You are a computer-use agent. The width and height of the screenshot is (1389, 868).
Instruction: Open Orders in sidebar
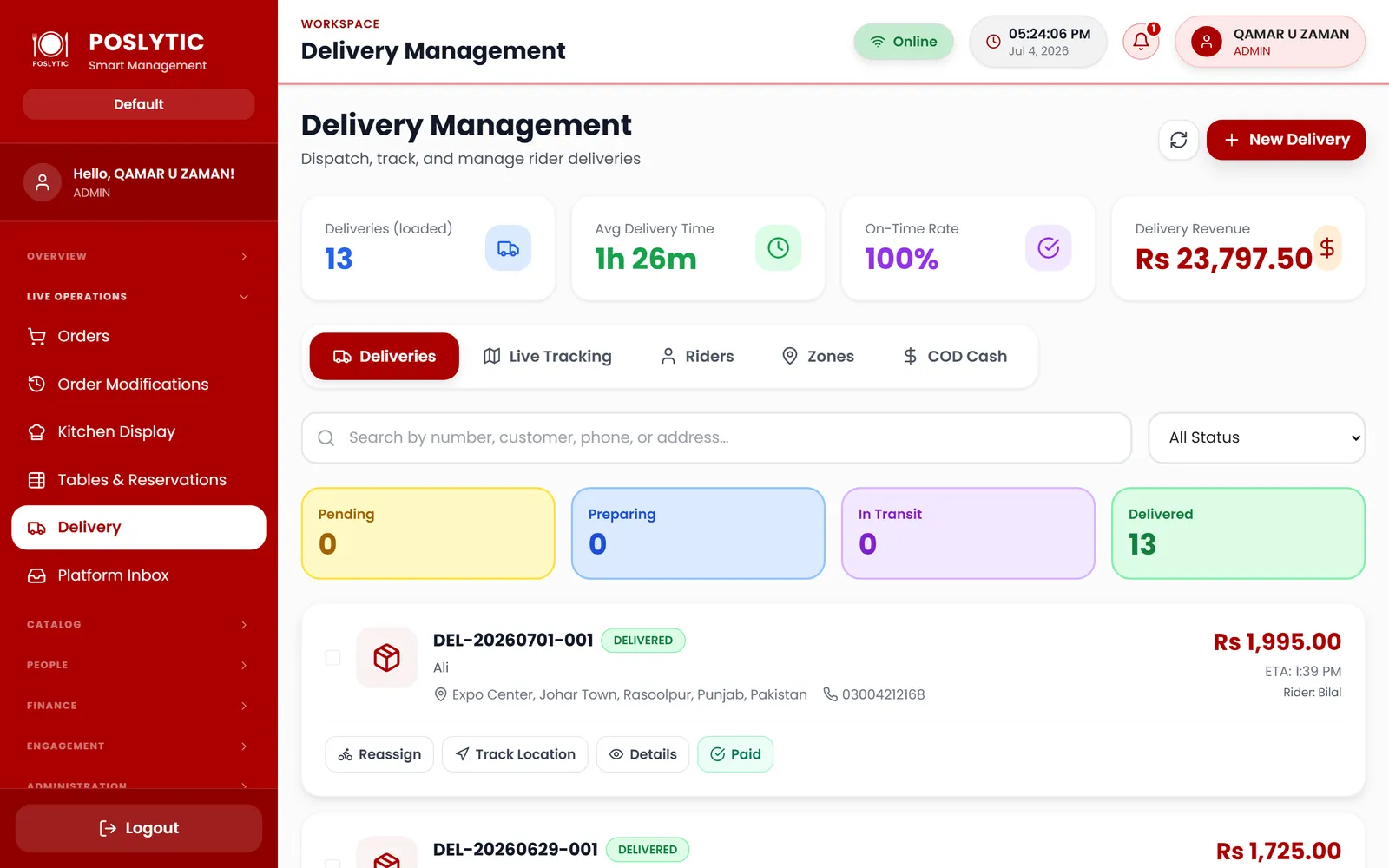pos(139,336)
